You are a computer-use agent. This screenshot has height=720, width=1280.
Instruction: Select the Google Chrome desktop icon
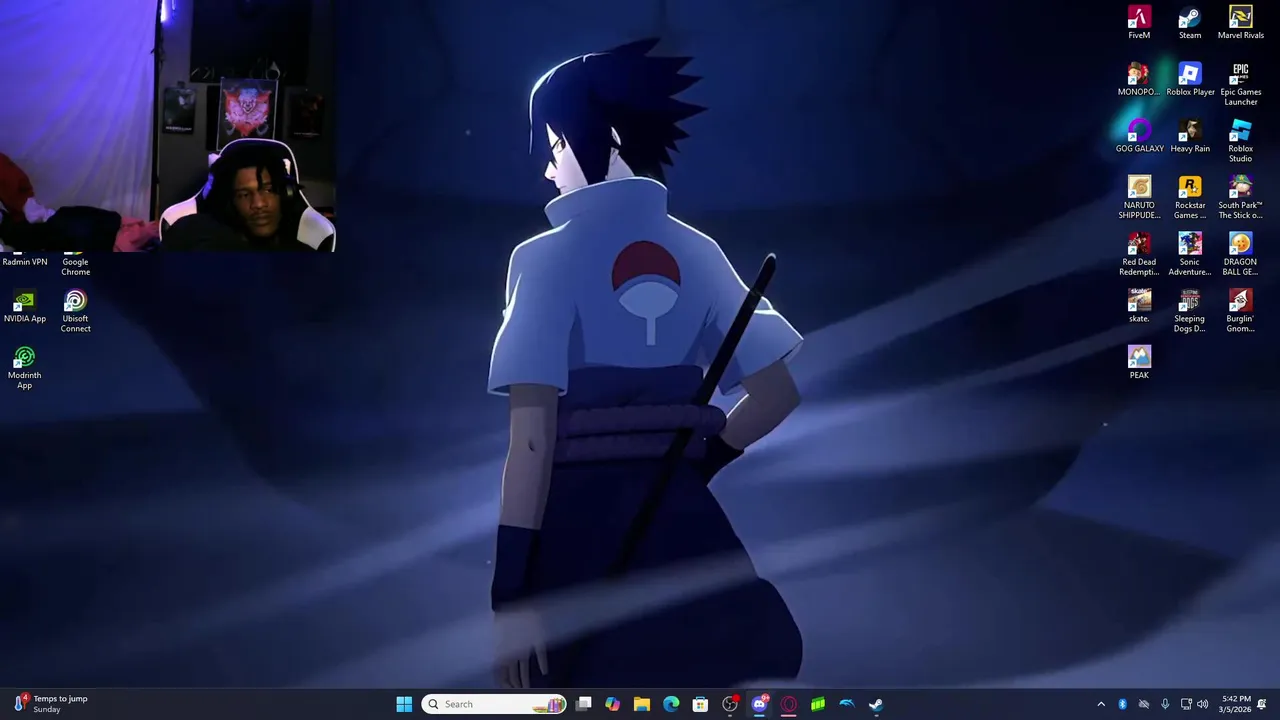click(x=75, y=264)
